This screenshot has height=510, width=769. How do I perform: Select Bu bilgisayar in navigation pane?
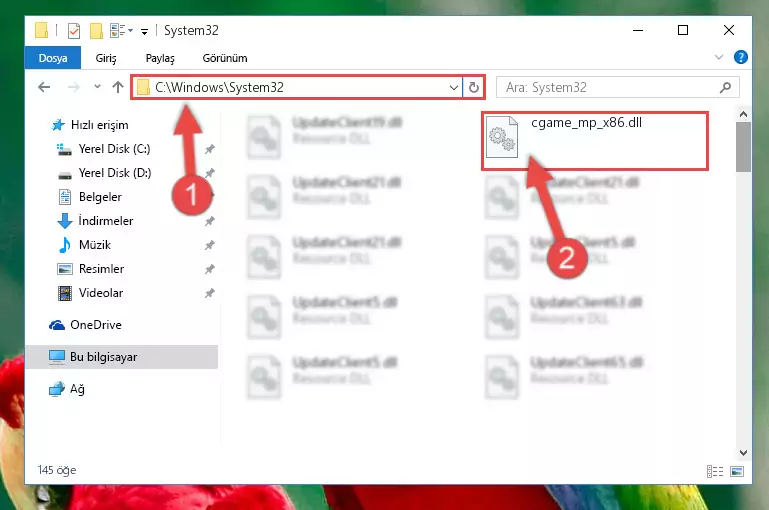click(122, 357)
